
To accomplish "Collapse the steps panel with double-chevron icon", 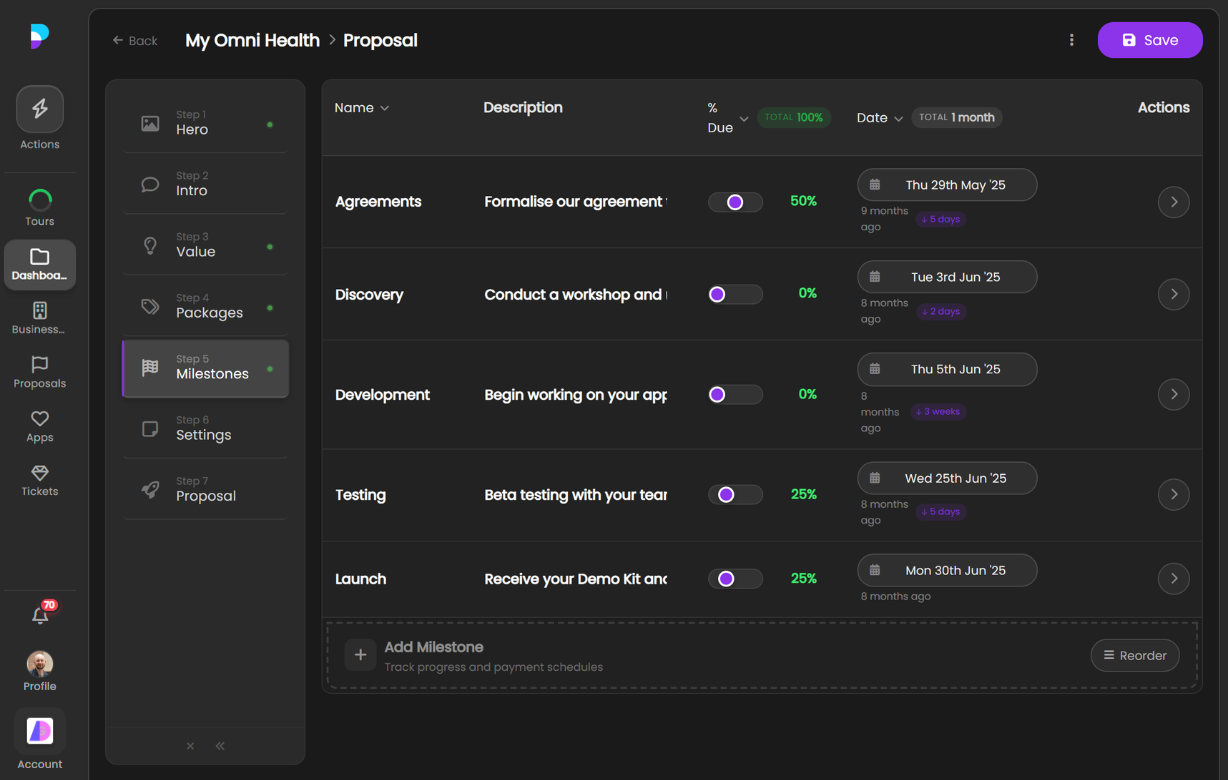I will pos(220,746).
